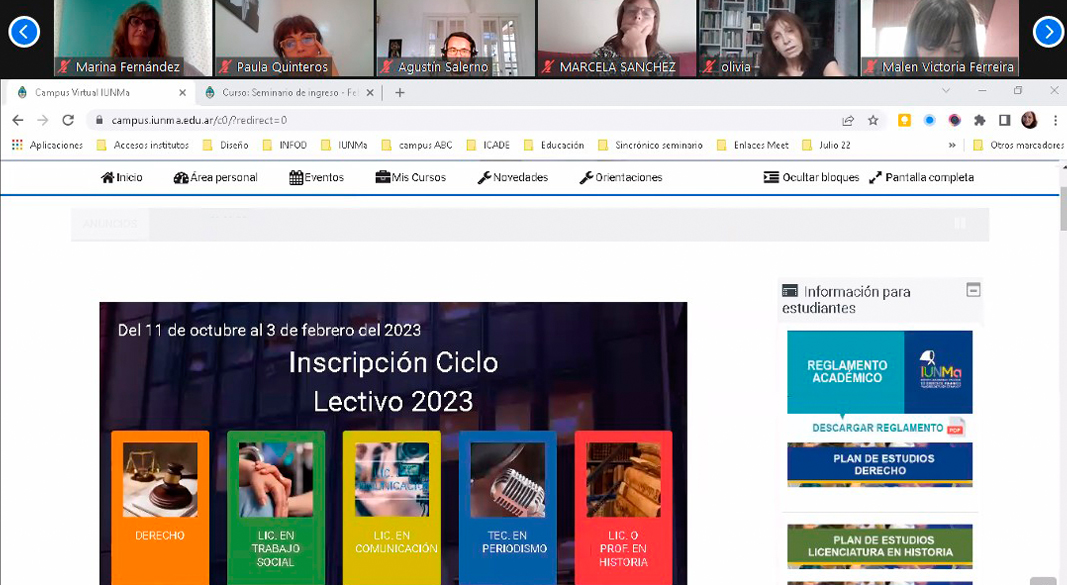Close the Seminario de ingreso tab
This screenshot has height=585, width=1067.
point(370,93)
